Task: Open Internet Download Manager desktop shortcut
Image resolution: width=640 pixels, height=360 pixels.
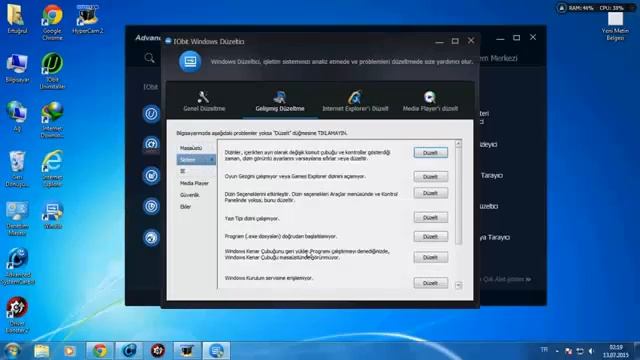Action: point(52,120)
